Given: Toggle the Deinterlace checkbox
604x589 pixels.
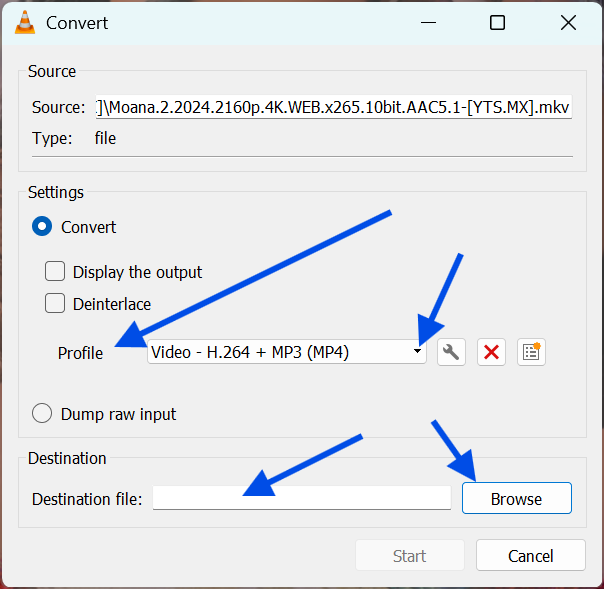Looking at the screenshot, I should pos(55,304).
